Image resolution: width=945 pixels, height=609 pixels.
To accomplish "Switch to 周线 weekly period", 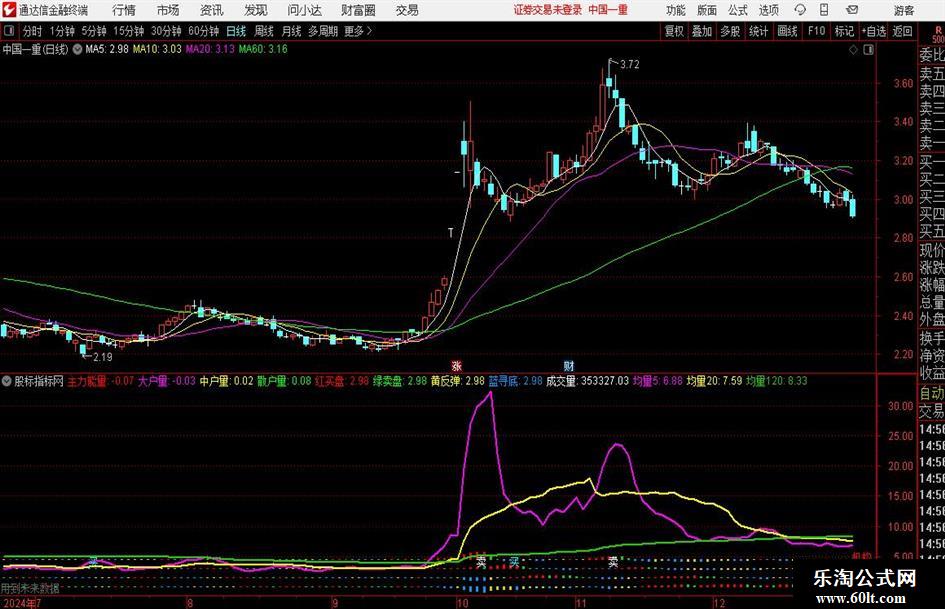I will point(264,31).
